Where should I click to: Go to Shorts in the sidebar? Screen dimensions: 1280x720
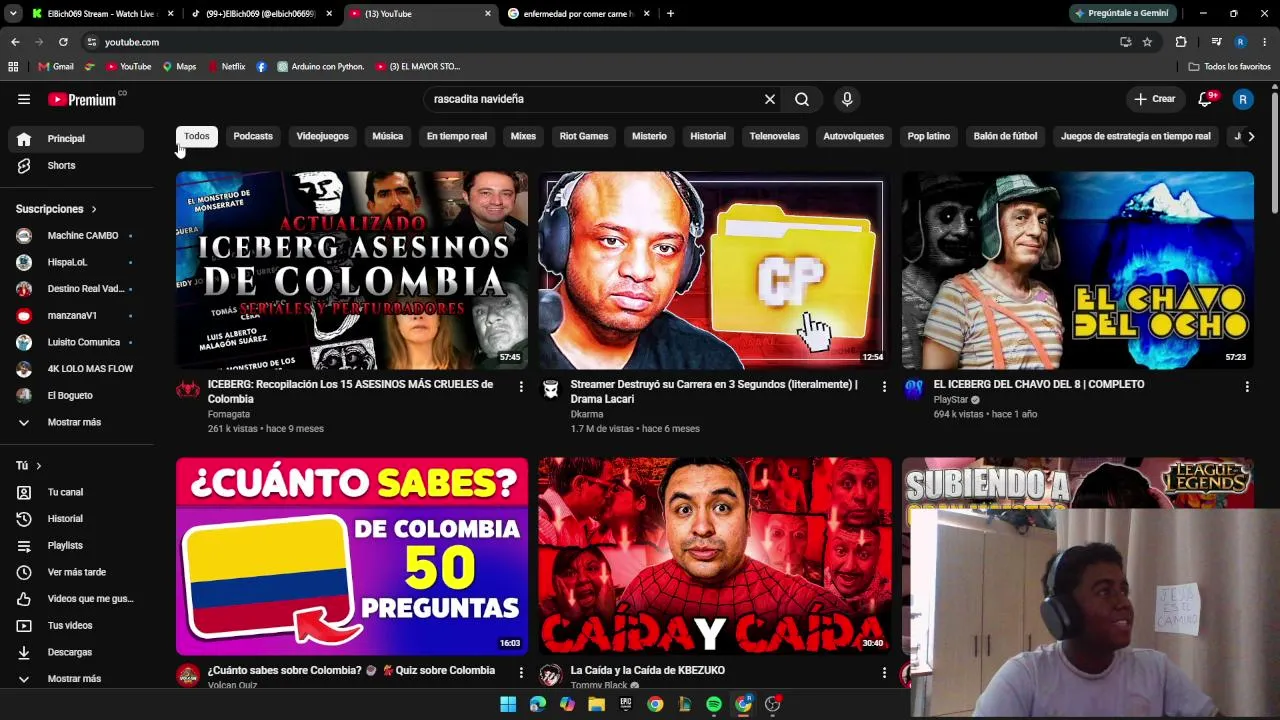coord(76,165)
